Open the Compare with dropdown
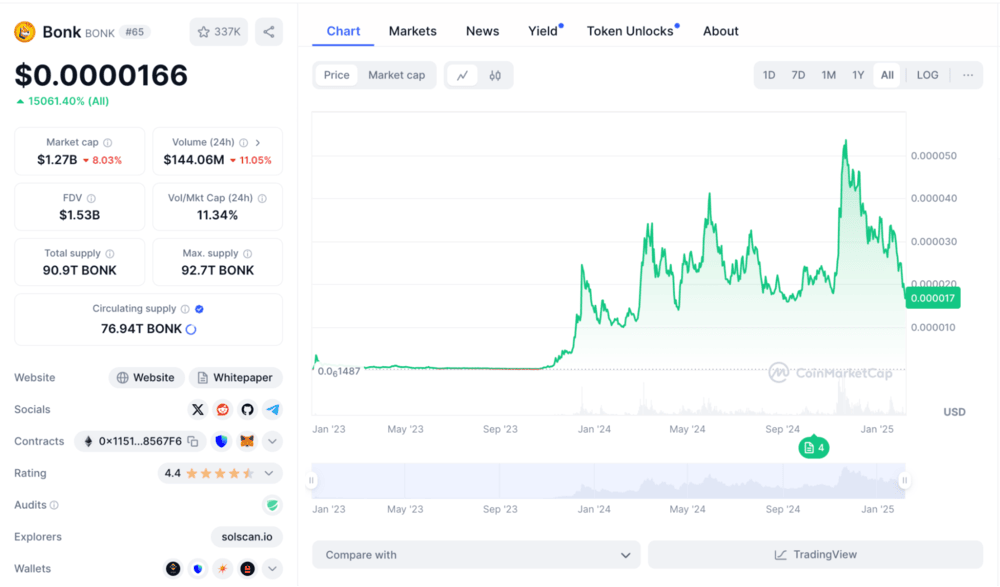Screen dimensions: 1000x587 click(476, 555)
